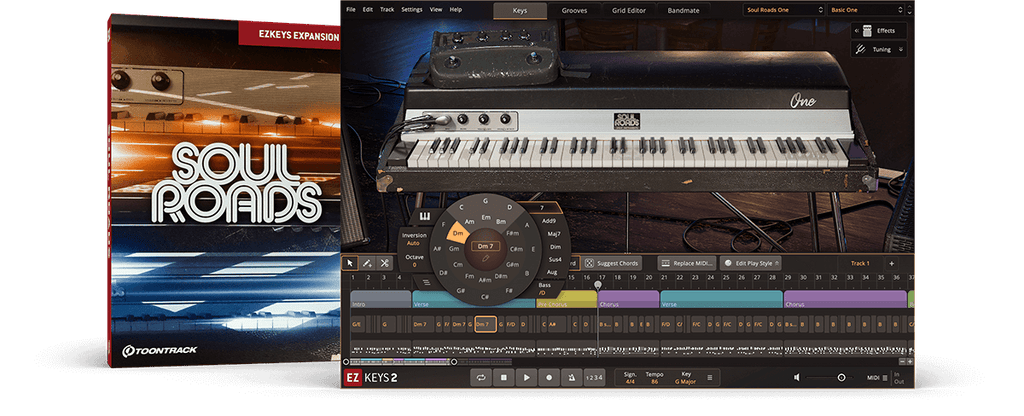Open the View menu
Image resolution: width=1024 pixels, height=416 pixels.
[436, 10]
